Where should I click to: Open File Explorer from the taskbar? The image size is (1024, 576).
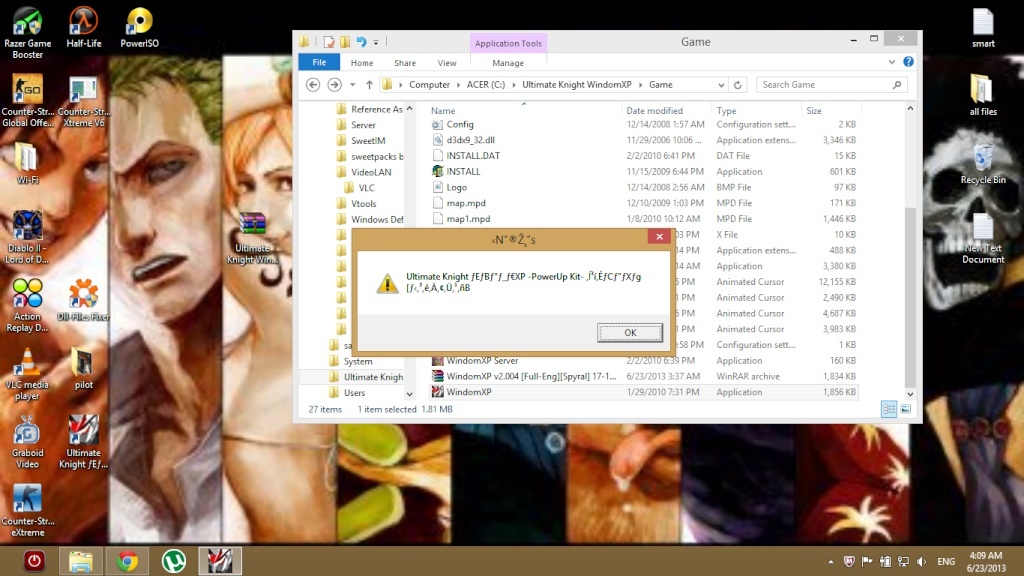pos(81,561)
